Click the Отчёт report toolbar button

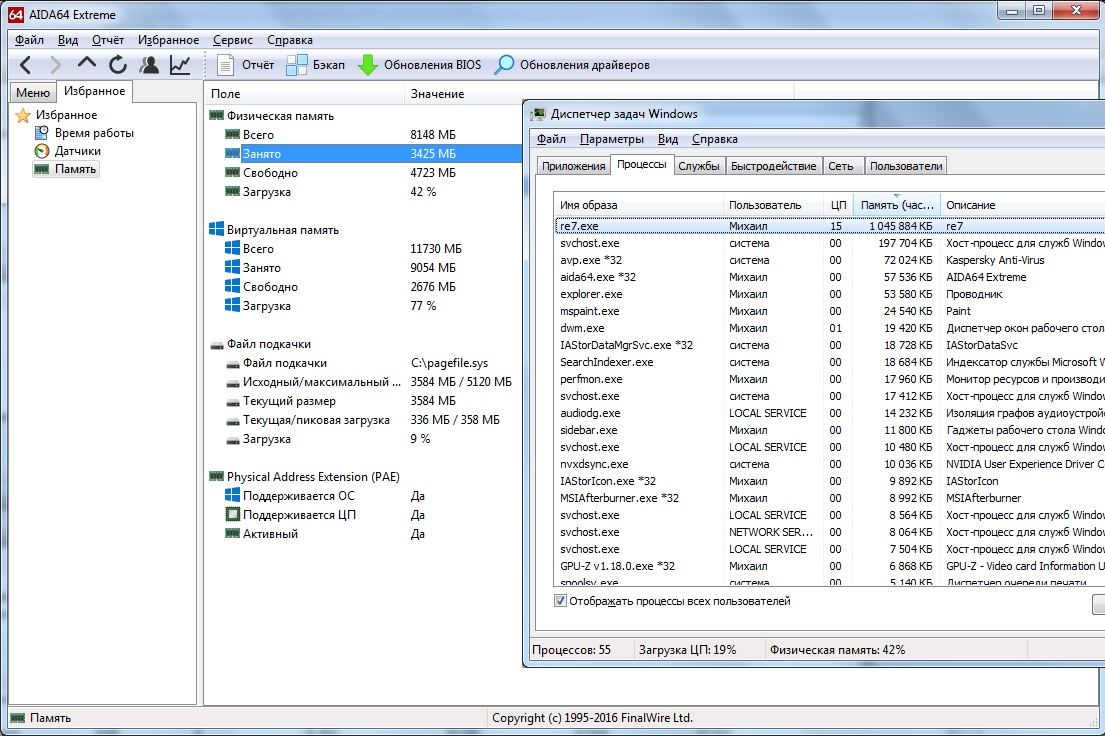point(245,65)
